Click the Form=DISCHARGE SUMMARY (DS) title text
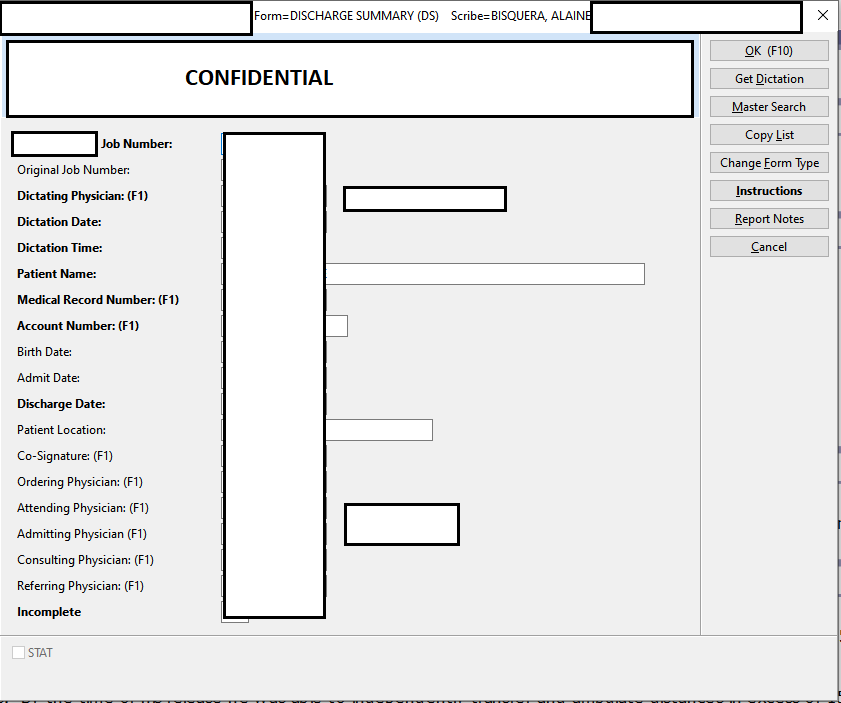The width and height of the screenshot is (841, 703). click(x=346, y=16)
